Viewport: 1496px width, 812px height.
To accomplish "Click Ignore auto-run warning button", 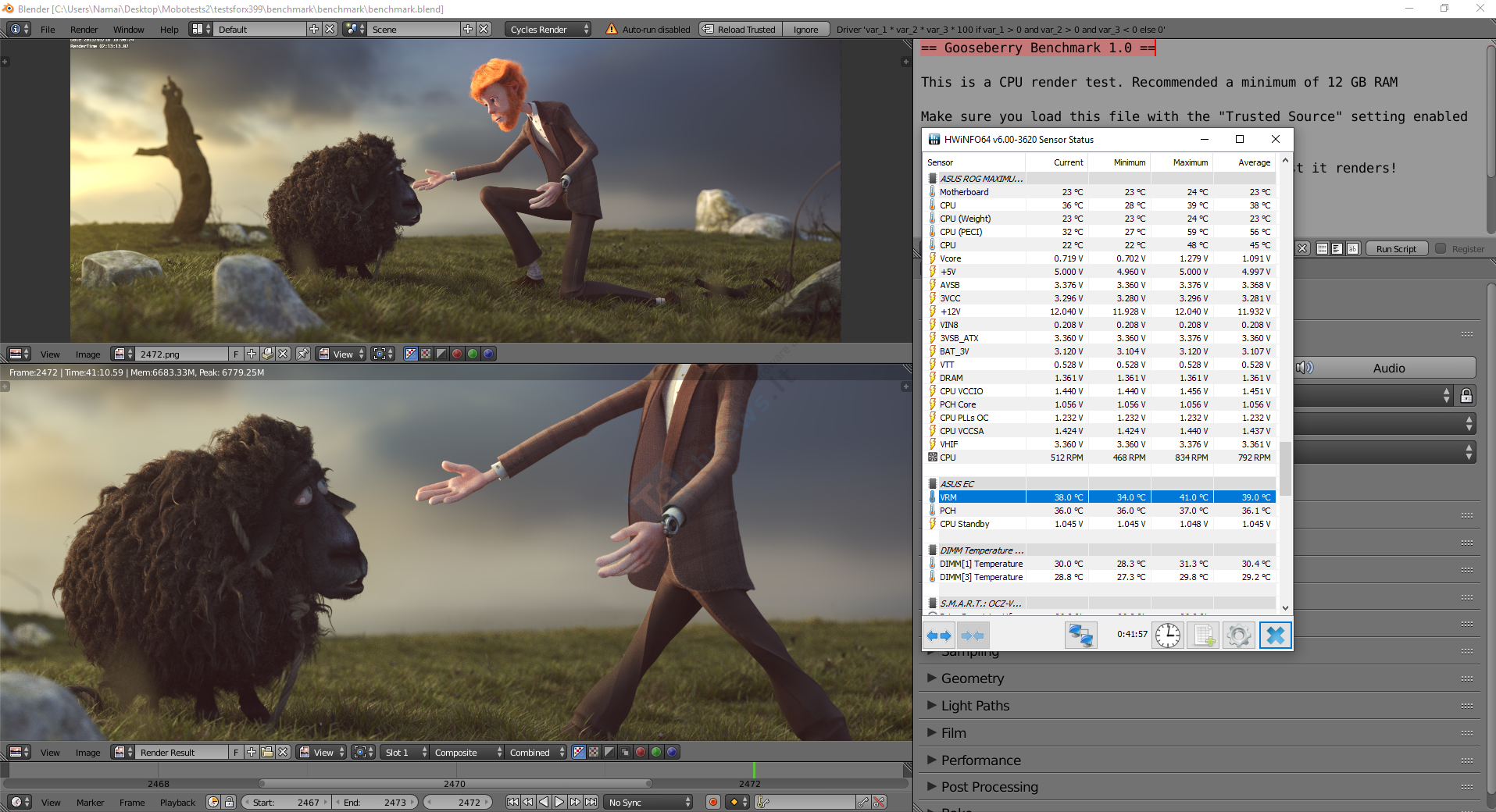I will pos(805,29).
